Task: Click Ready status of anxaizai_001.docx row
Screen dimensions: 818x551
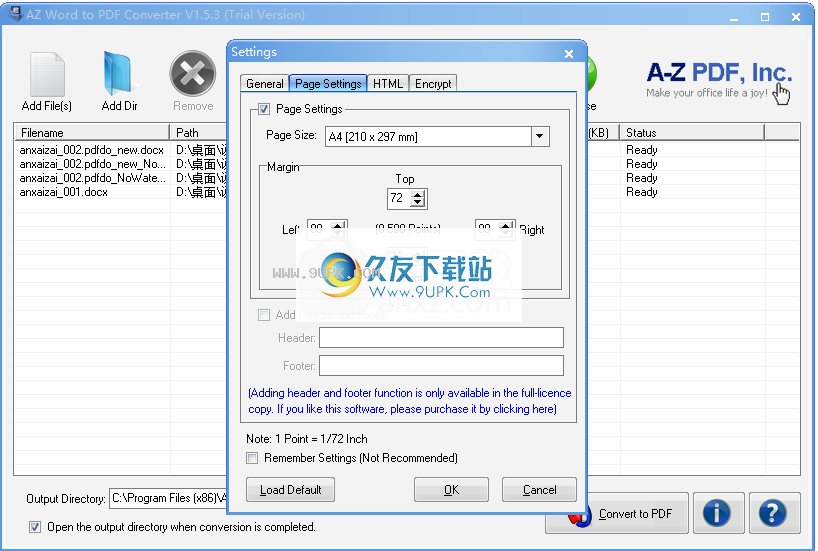Action: (642, 192)
